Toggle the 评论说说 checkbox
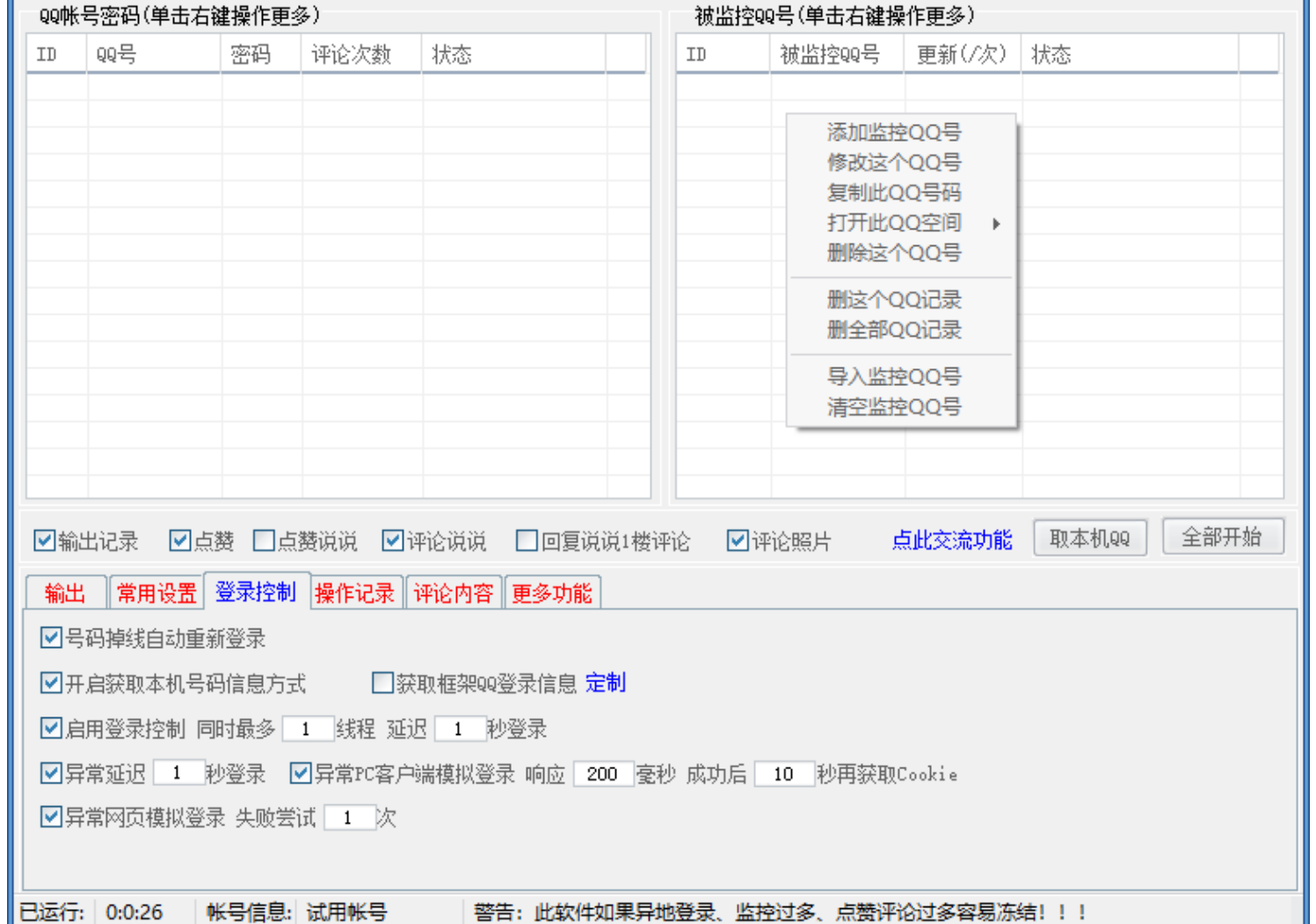The image size is (1316, 924). pyautogui.click(x=393, y=541)
